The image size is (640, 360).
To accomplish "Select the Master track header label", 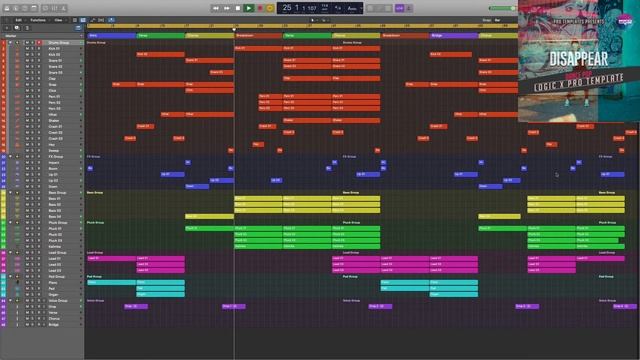I will (11, 36).
